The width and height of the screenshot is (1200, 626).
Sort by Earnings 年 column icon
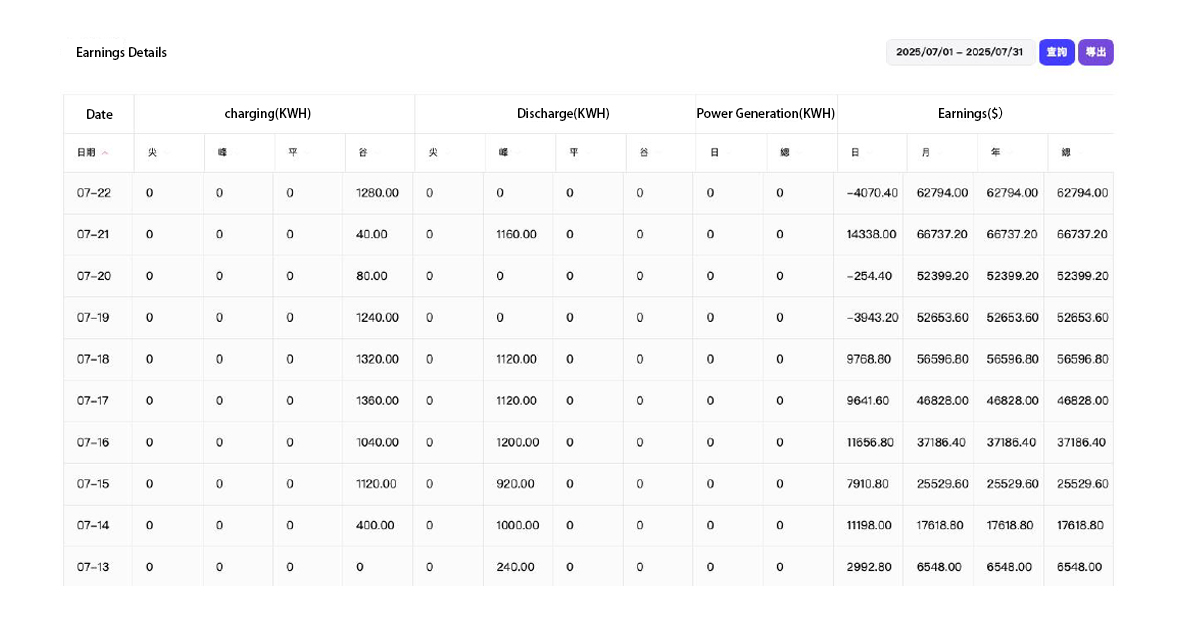(1010, 153)
